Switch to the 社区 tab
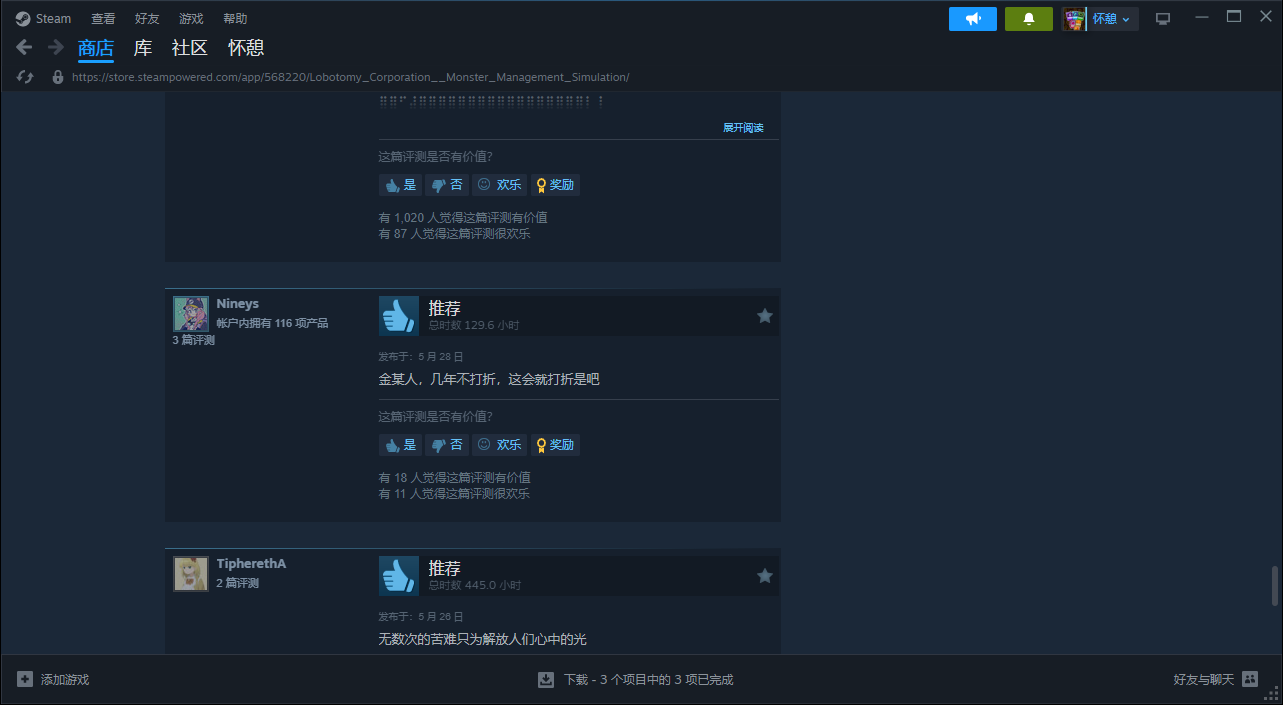 point(189,48)
